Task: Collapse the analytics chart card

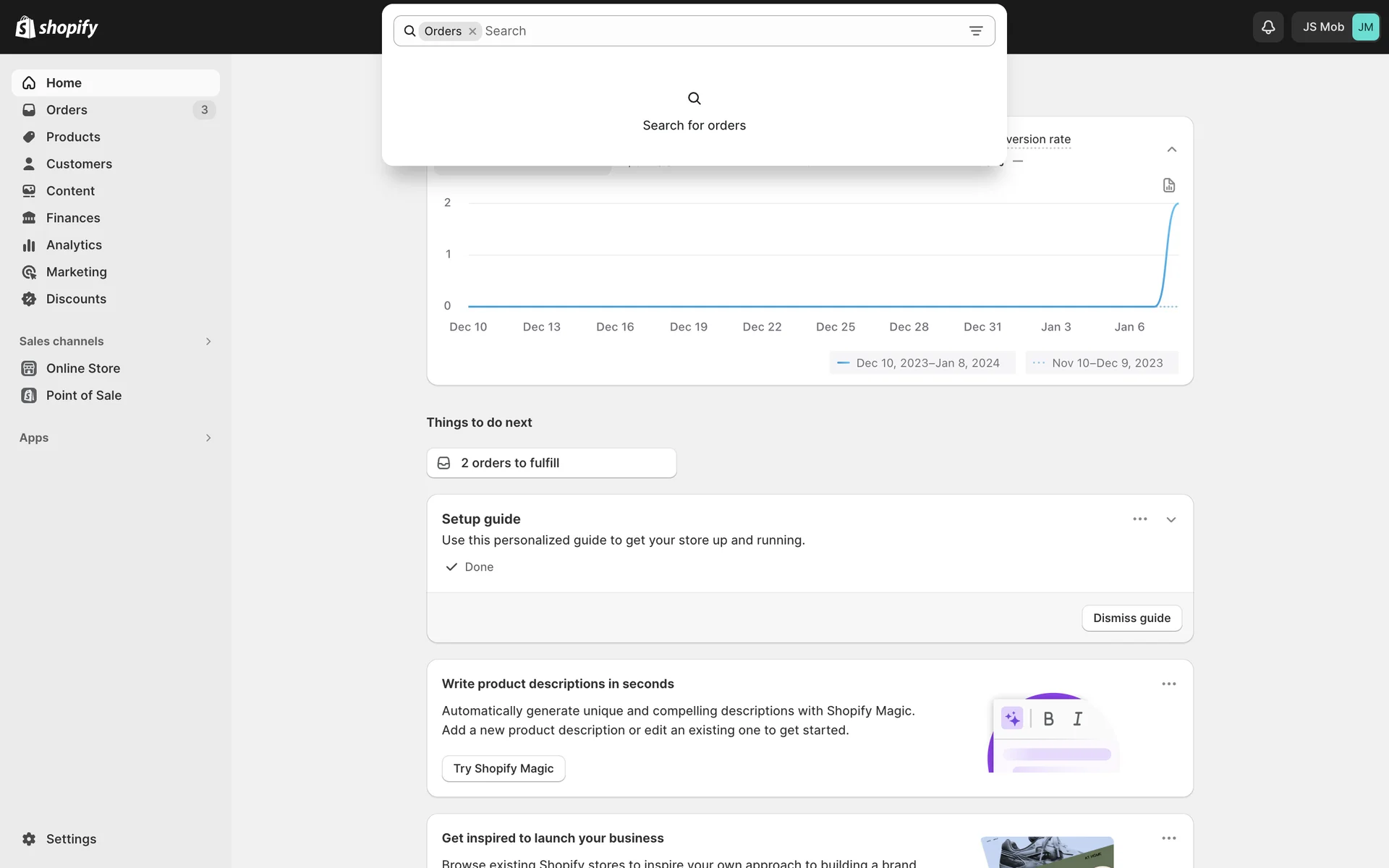Action: click(x=1171, y=150)
